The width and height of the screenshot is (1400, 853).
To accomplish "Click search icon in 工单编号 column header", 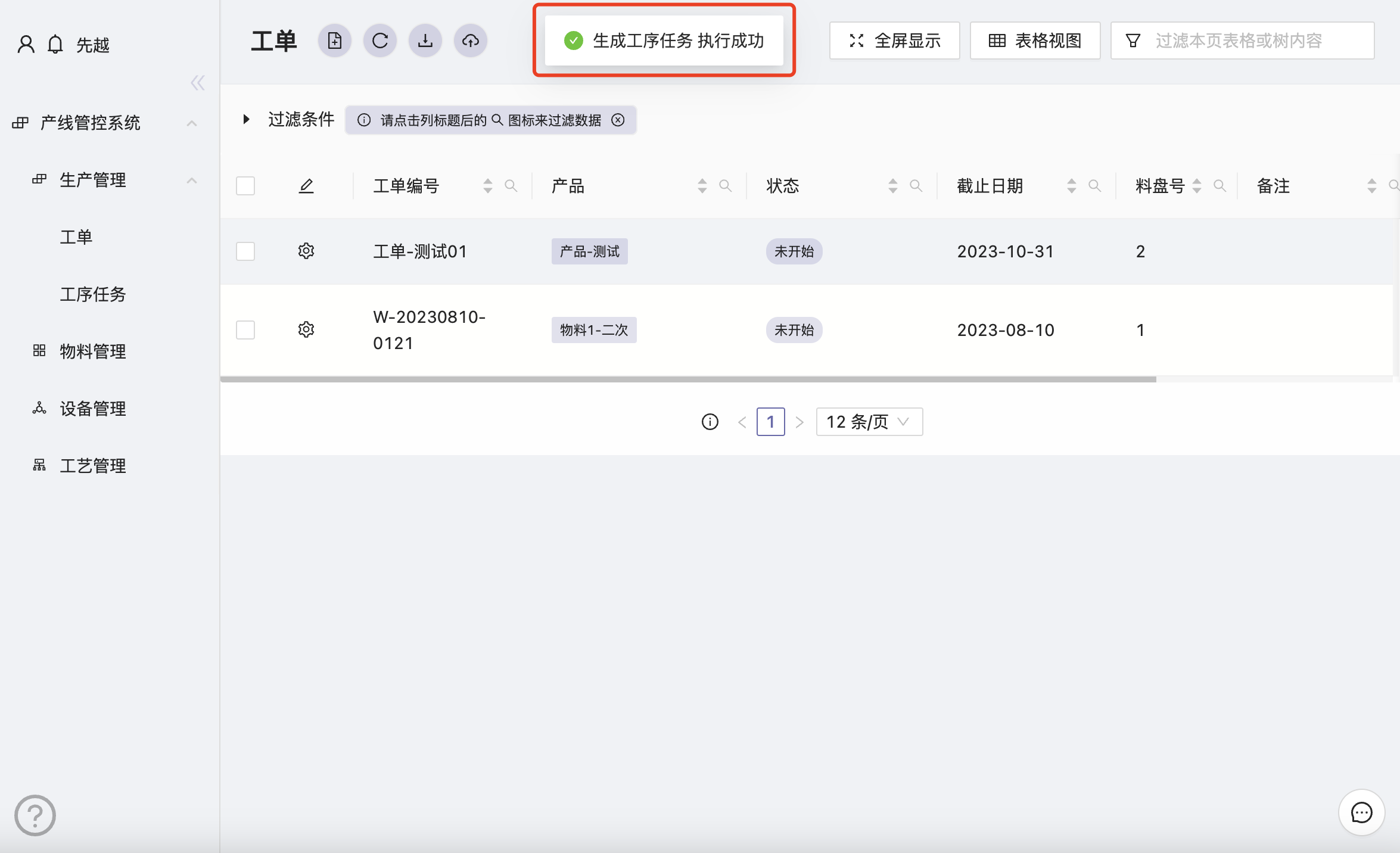I will tap(511, 186).
